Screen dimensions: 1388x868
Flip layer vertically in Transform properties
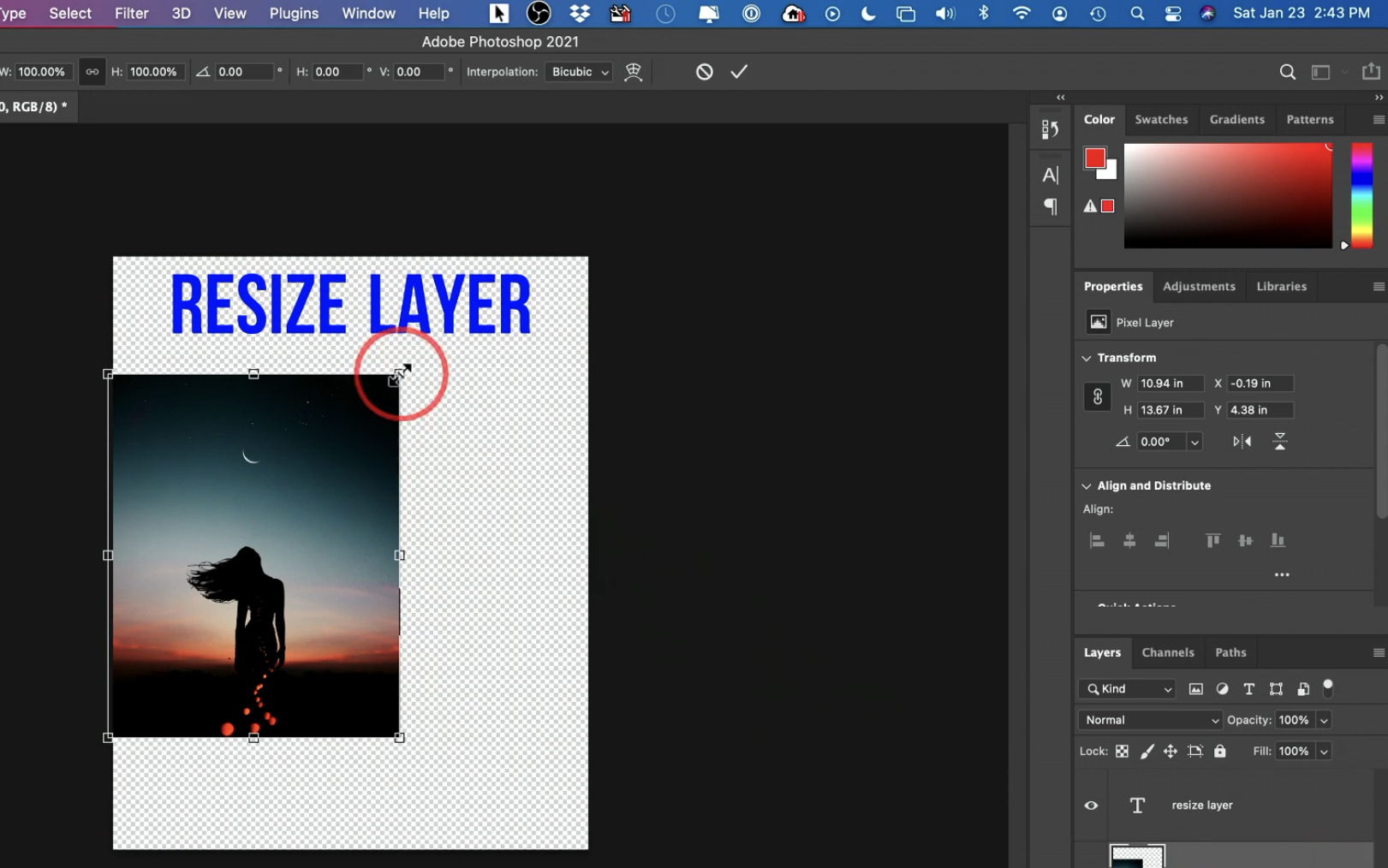[x=1279, y=442]
